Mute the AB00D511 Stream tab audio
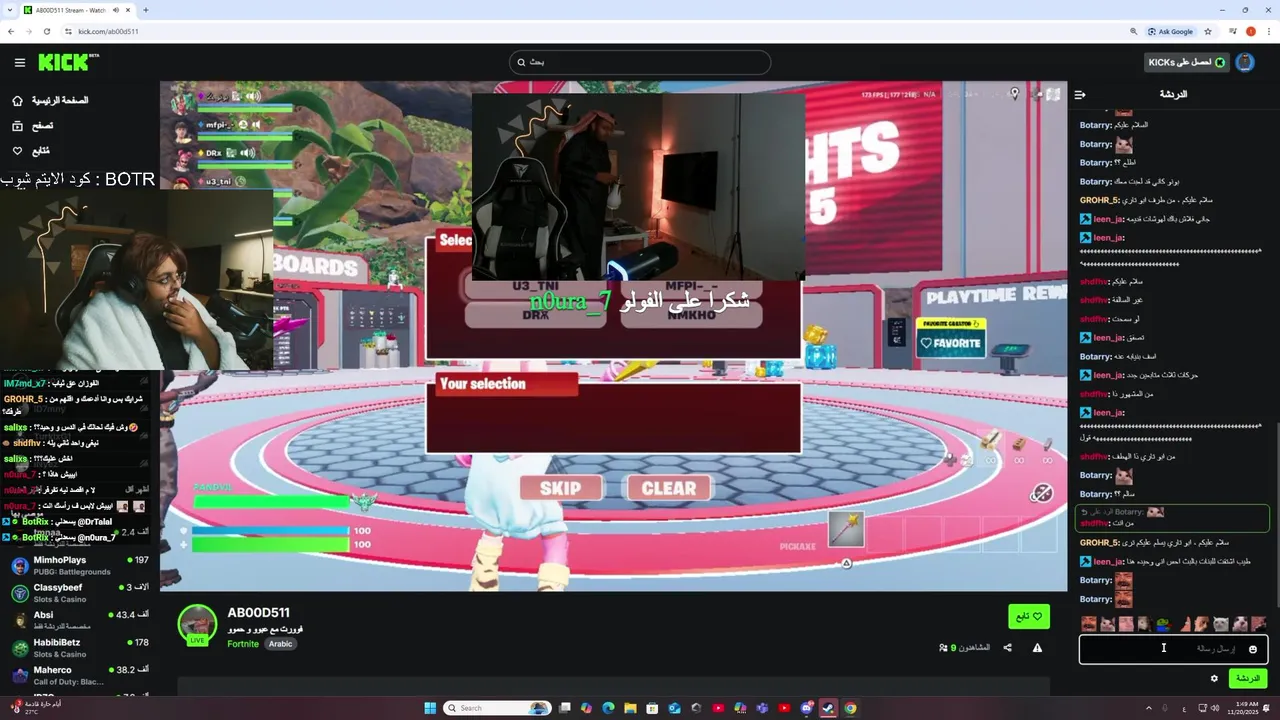The width and height of the screenshot is (1280, 720). 116,10
